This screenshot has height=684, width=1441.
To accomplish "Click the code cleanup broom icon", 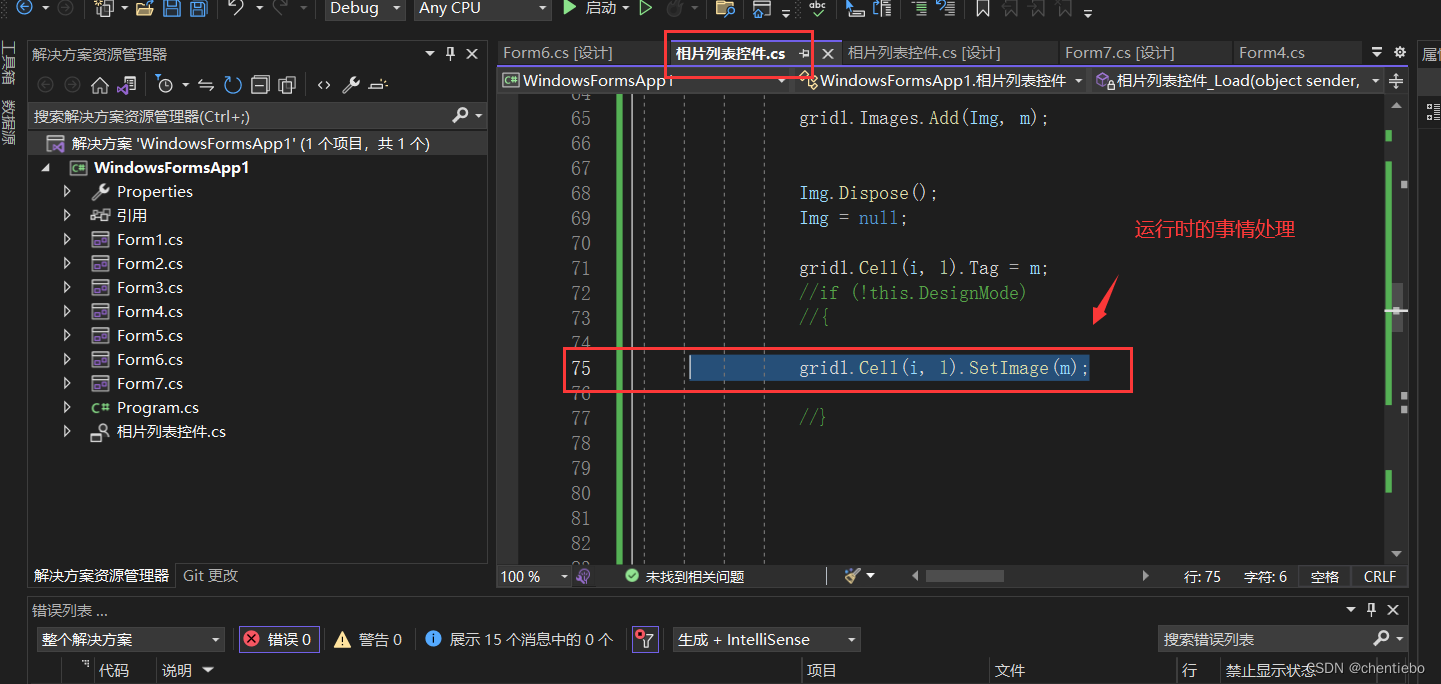I will tap(852, 576).
